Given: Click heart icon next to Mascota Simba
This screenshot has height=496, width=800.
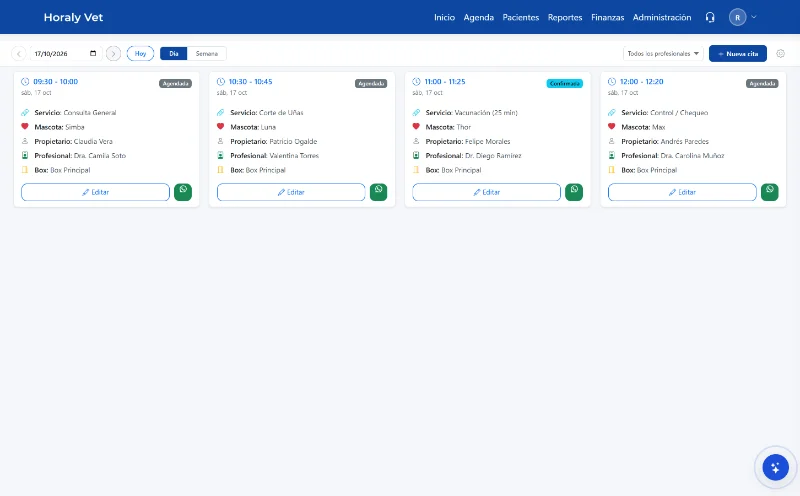Looking at the screenshot, I should click(25, 127).
